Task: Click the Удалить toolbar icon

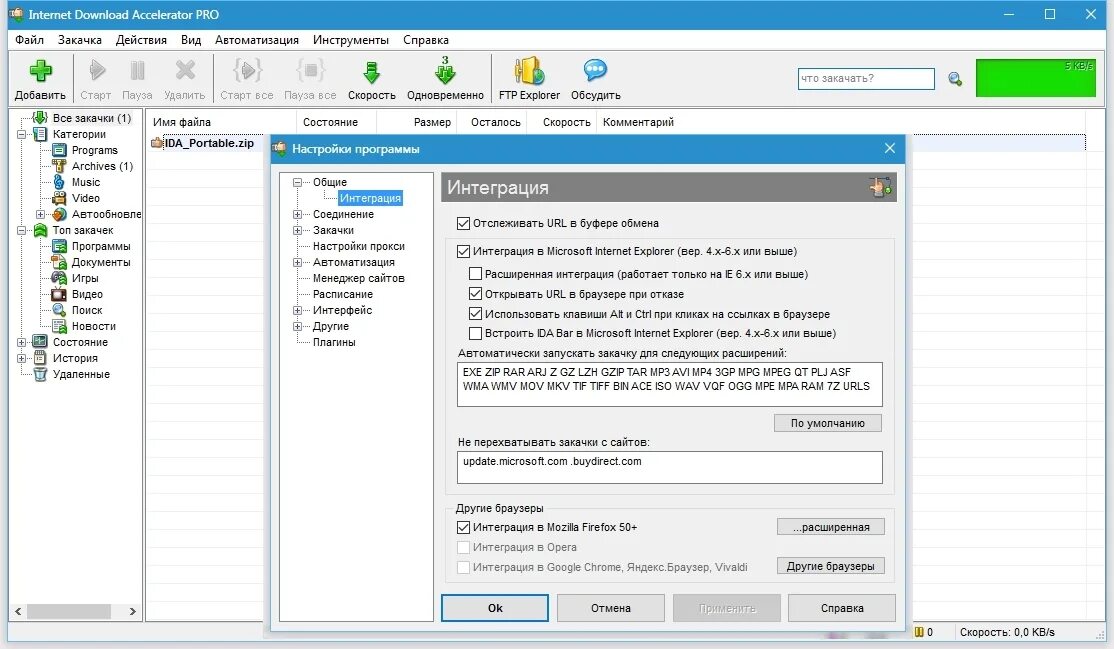Action: (x=185, y=70)
